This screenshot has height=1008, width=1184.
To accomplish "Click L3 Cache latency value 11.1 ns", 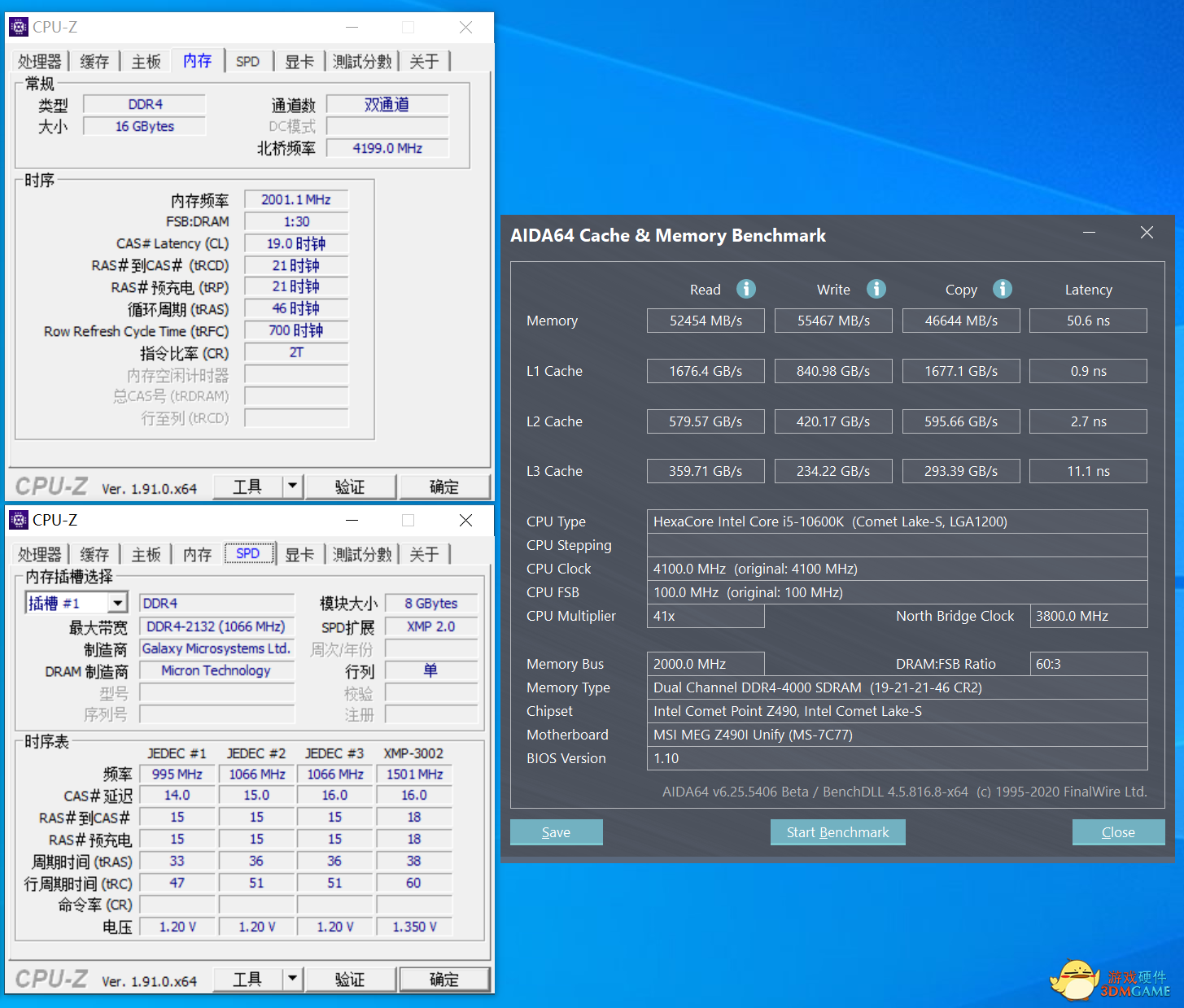I will click(x=1089, y=471).
